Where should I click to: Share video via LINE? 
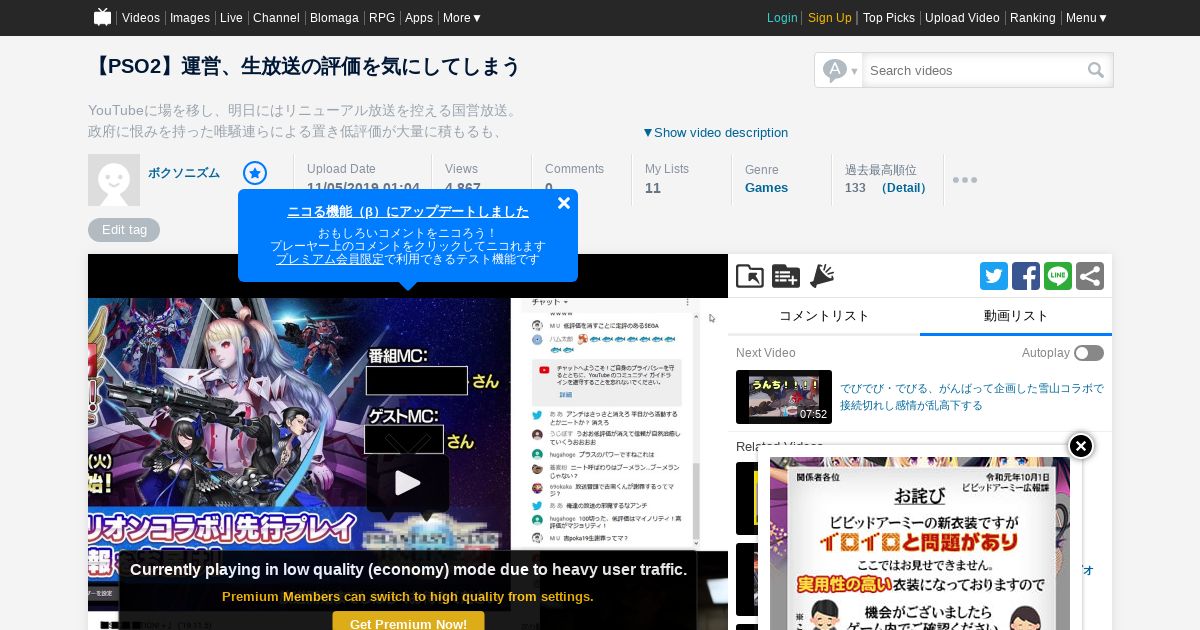pos(1058,276)
